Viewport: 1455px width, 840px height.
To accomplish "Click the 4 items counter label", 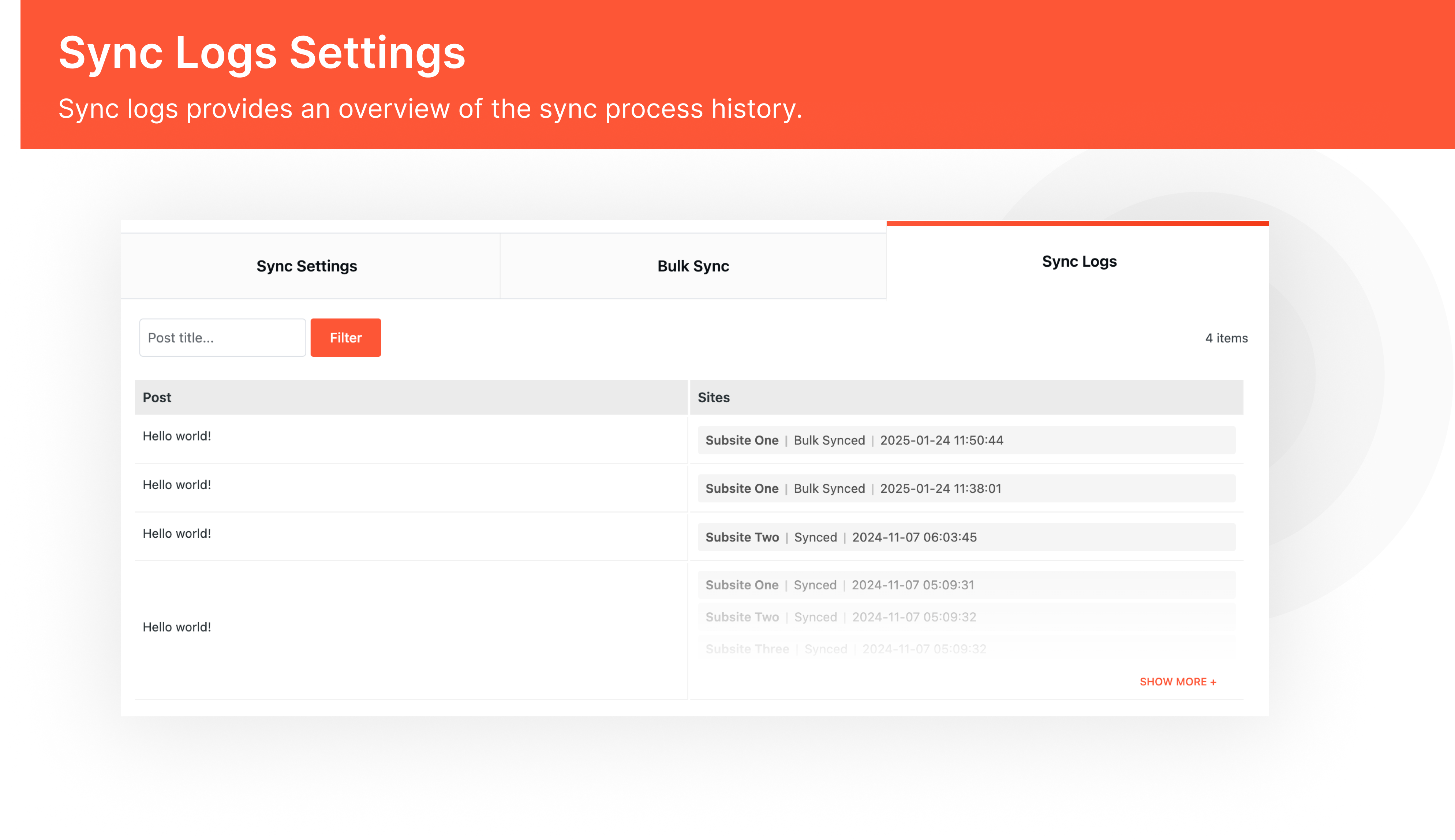I will click(1226, 338).
